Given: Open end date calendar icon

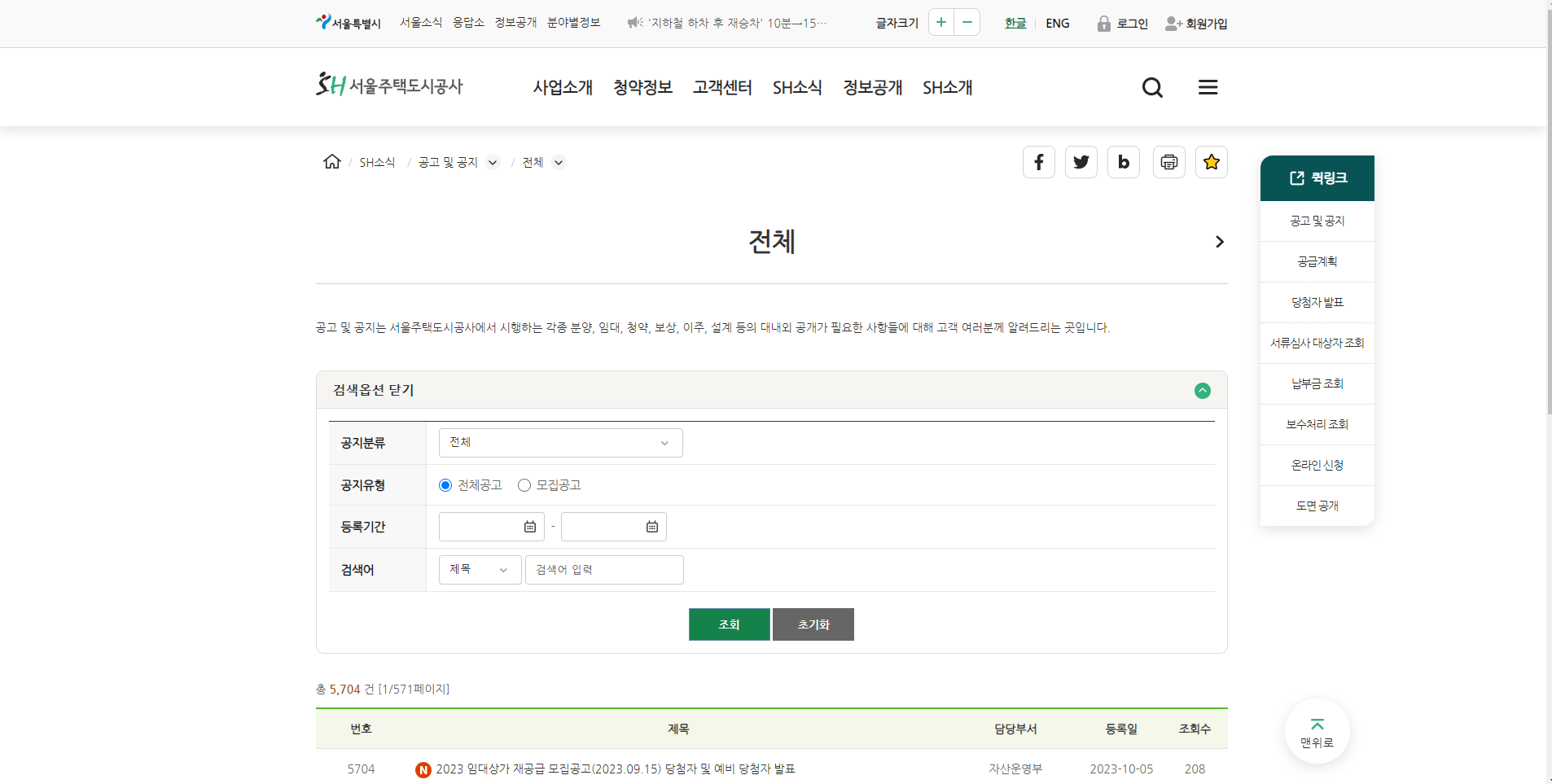Looking at the screenshot, I should coord(652,527).
